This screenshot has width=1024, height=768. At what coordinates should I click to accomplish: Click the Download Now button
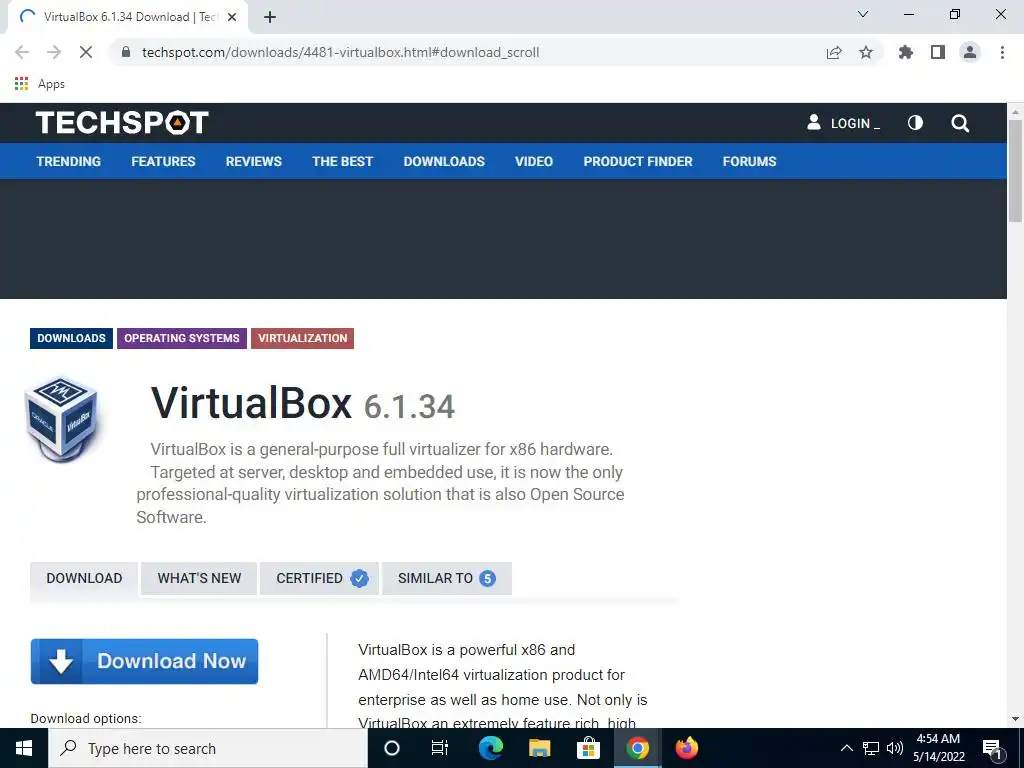click(144, 662)
